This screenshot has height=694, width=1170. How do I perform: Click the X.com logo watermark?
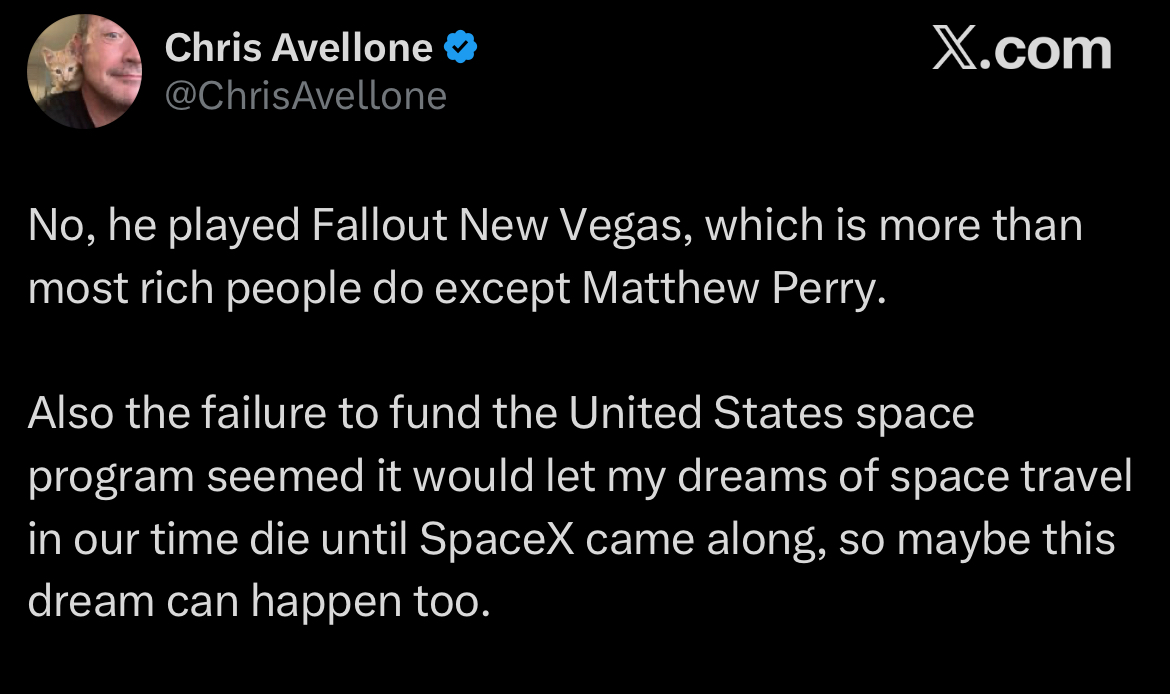pyautogui.click(x=1021, y=49)
